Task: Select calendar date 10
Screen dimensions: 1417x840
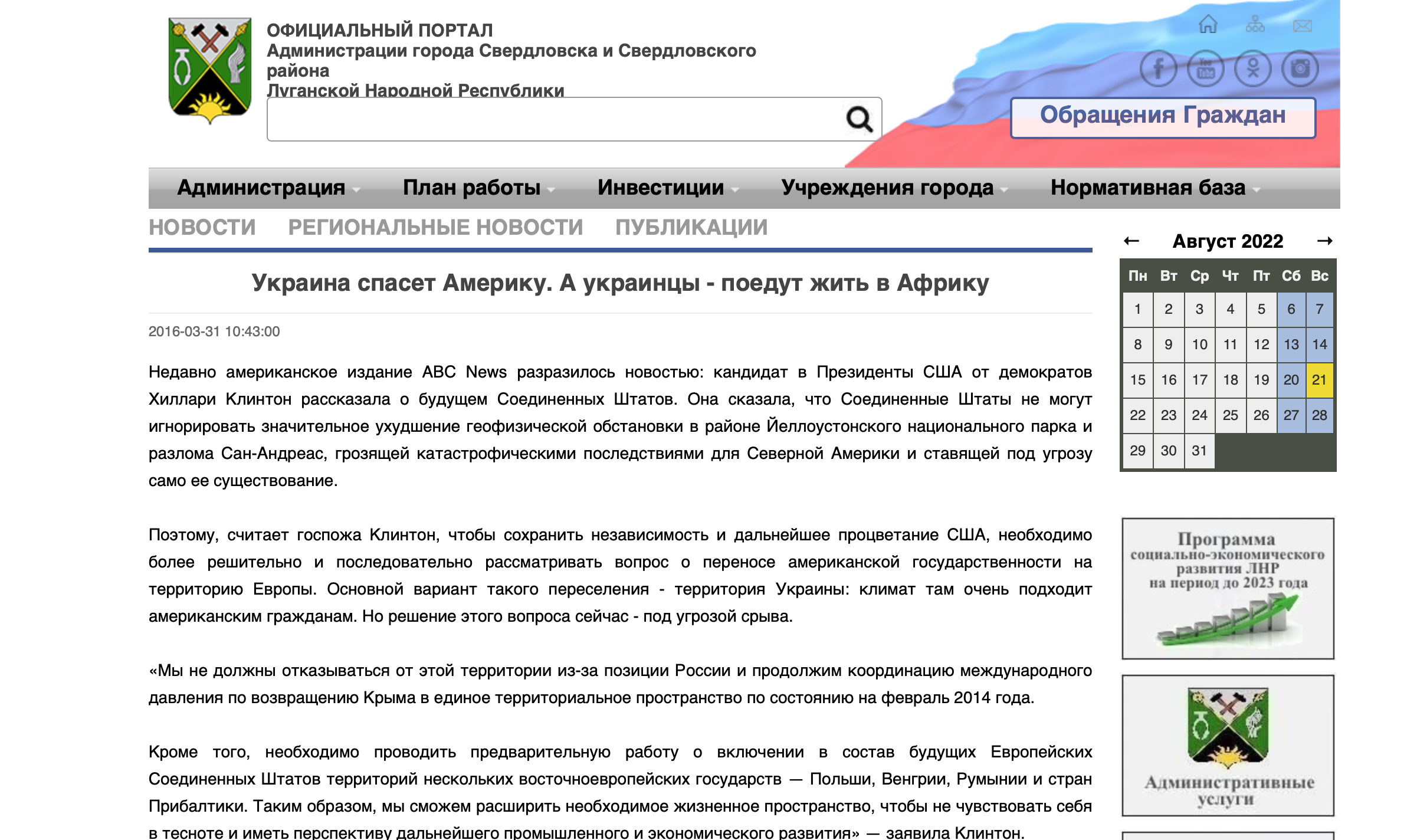Action: 1199,344
